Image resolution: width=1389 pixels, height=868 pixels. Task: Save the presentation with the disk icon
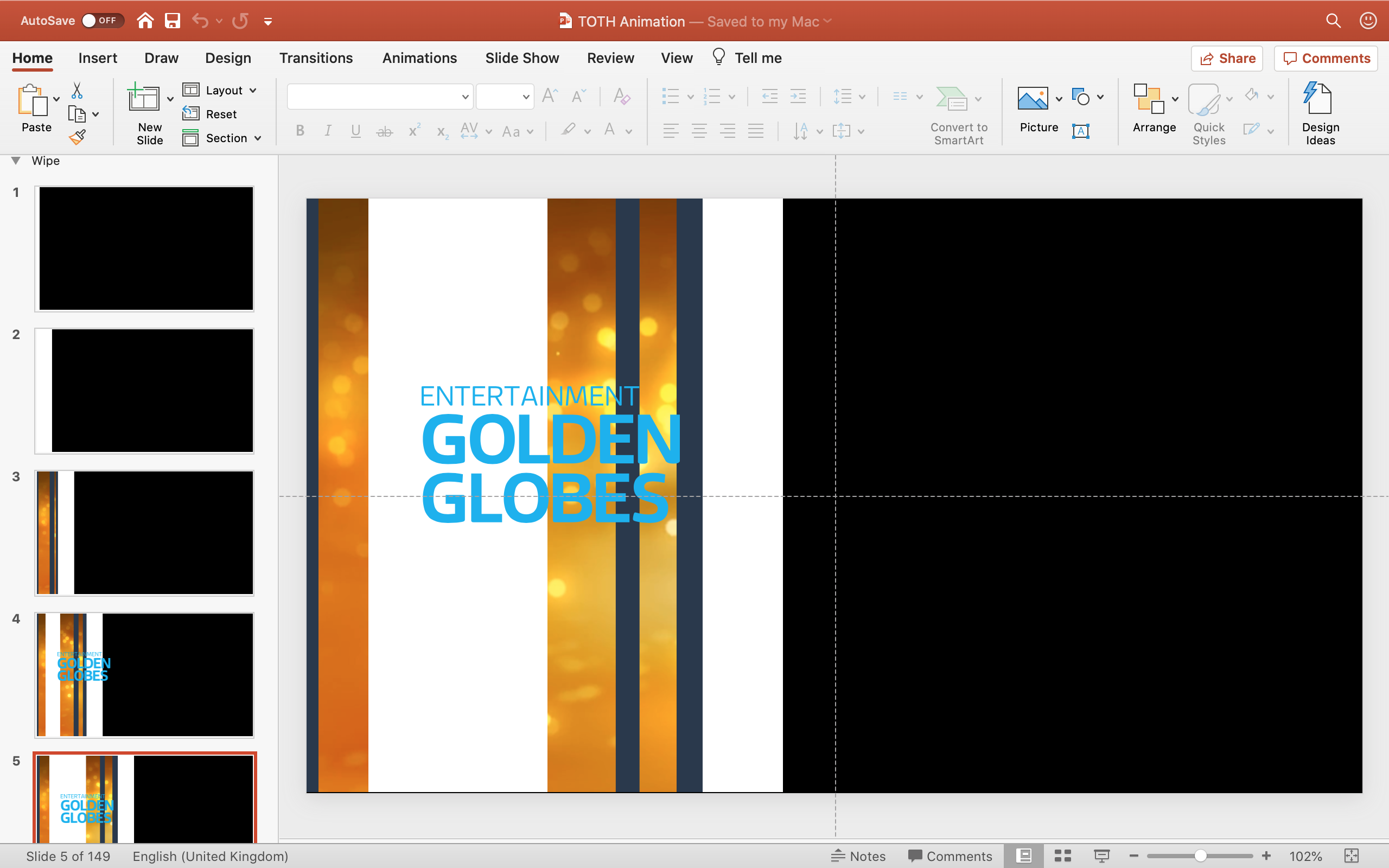(173, 21)
